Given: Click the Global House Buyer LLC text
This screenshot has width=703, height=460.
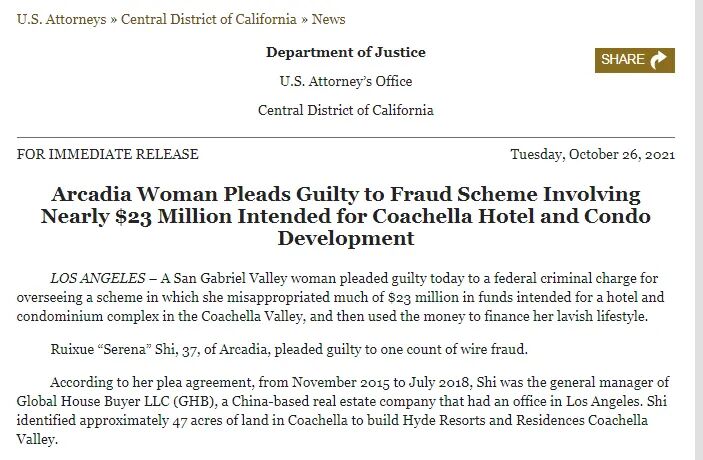Looking at the screenshot, I should (91, 401).
